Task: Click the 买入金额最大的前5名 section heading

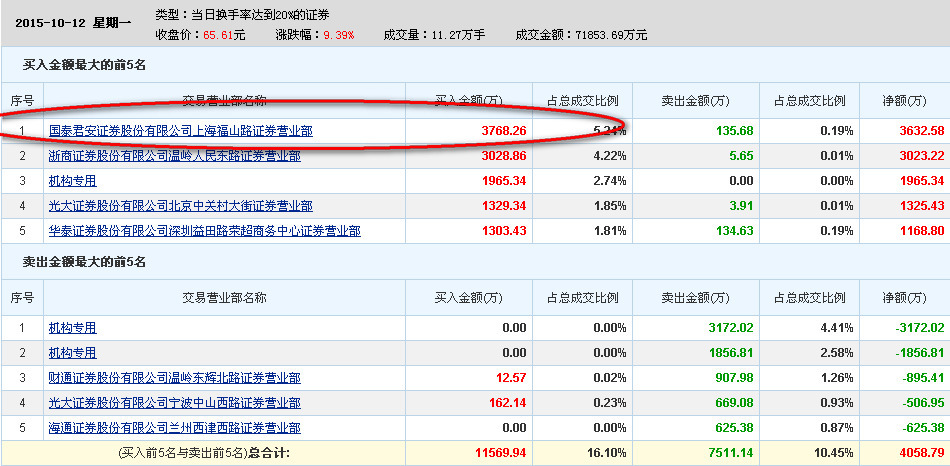Action: 84,65
